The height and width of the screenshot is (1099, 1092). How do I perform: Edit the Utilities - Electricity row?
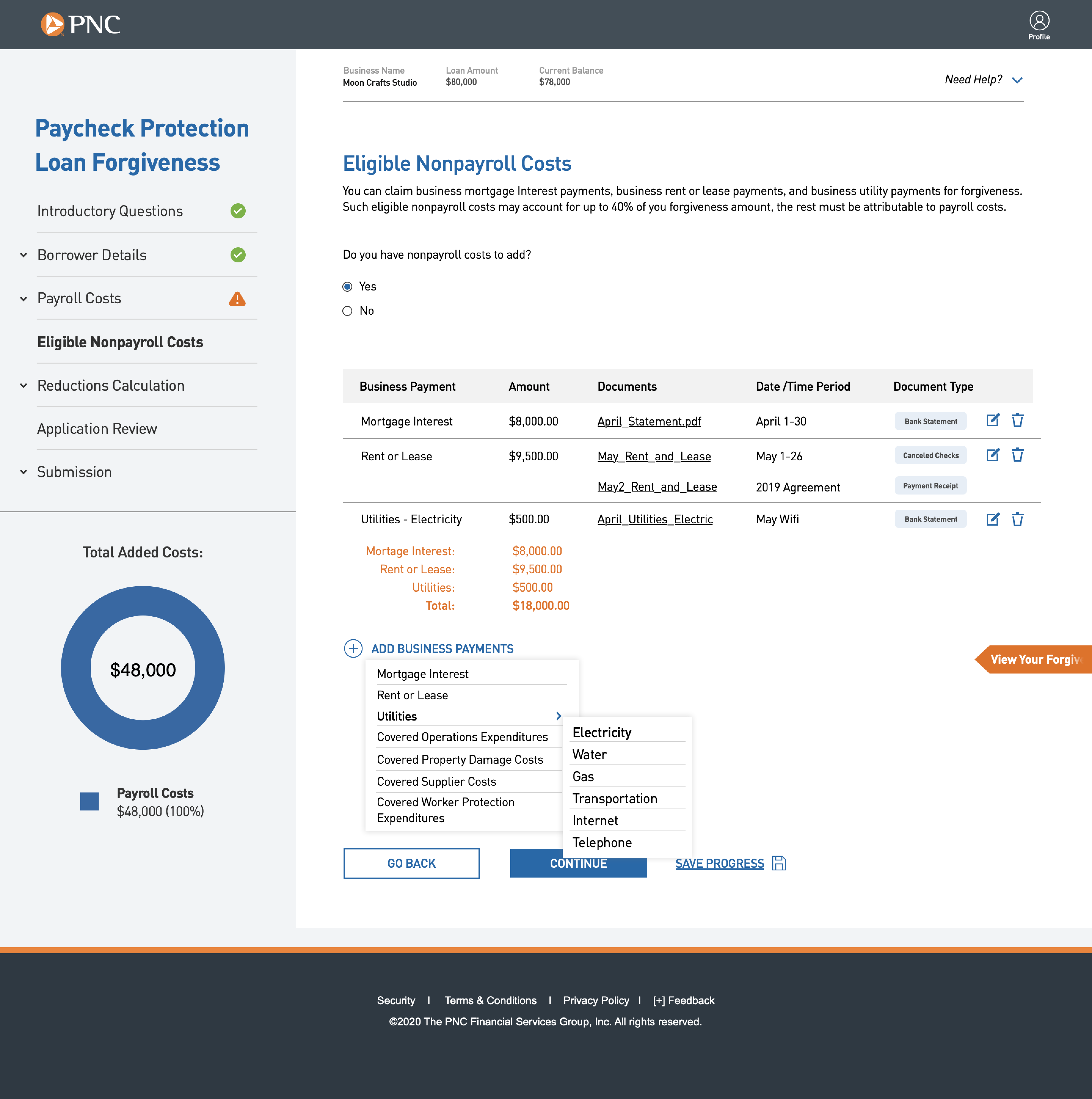992,519
